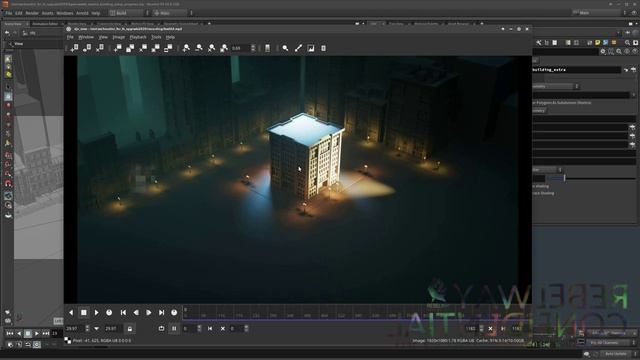Click the red magnet snapping icon in Houdini's left toolbar
Viewport: 640px width, 360px height.
(8, 184)
